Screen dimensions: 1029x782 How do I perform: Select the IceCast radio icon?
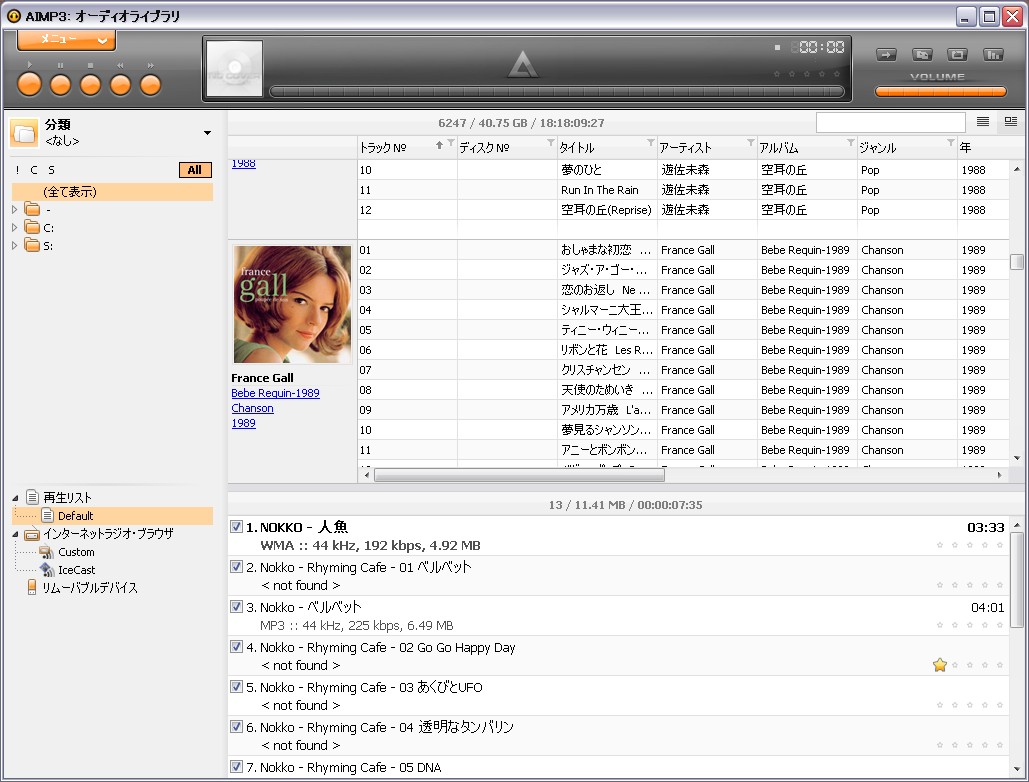click(x=47, y=569)
